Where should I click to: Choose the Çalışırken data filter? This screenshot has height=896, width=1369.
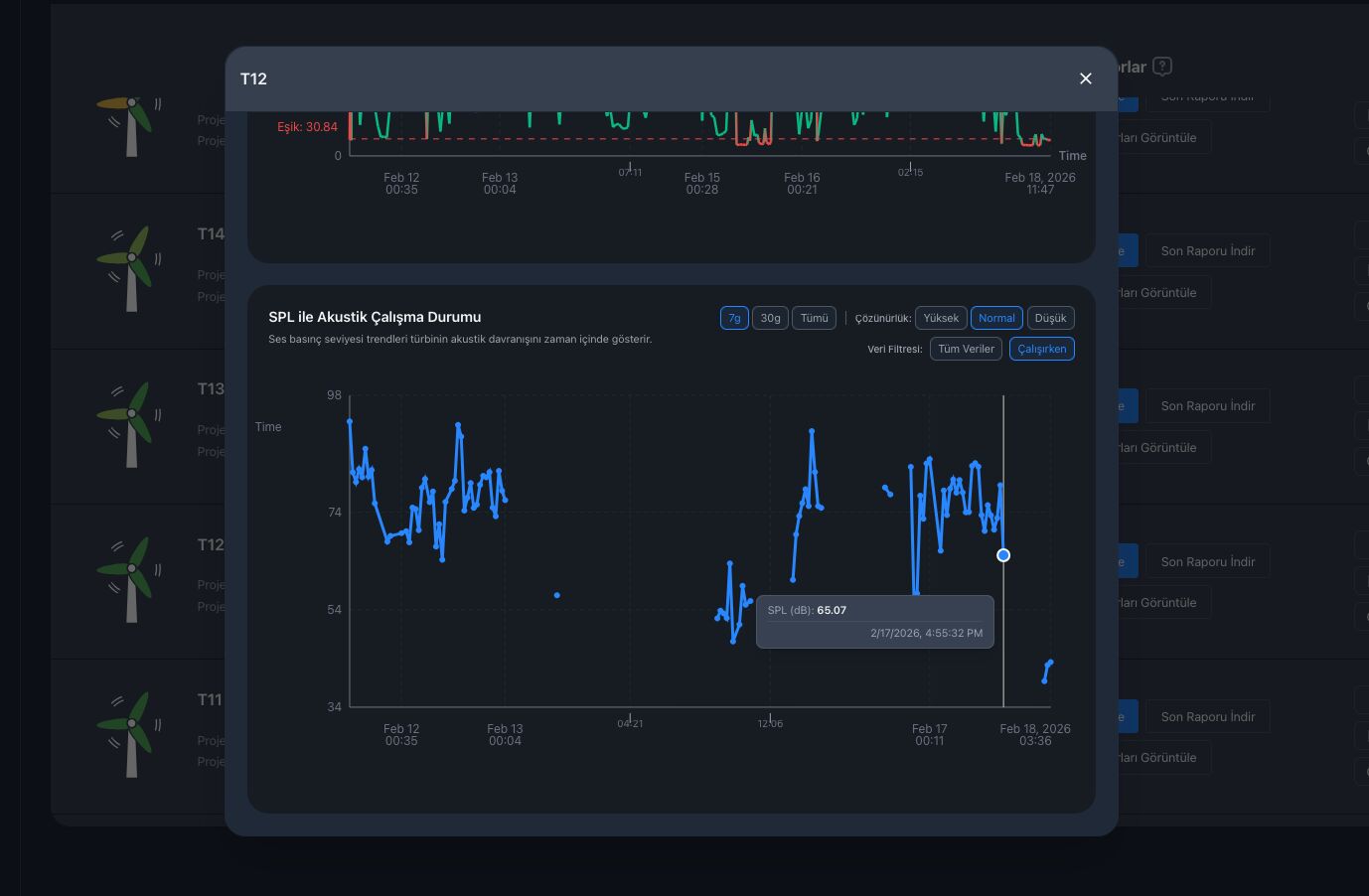pos(1041,349)
